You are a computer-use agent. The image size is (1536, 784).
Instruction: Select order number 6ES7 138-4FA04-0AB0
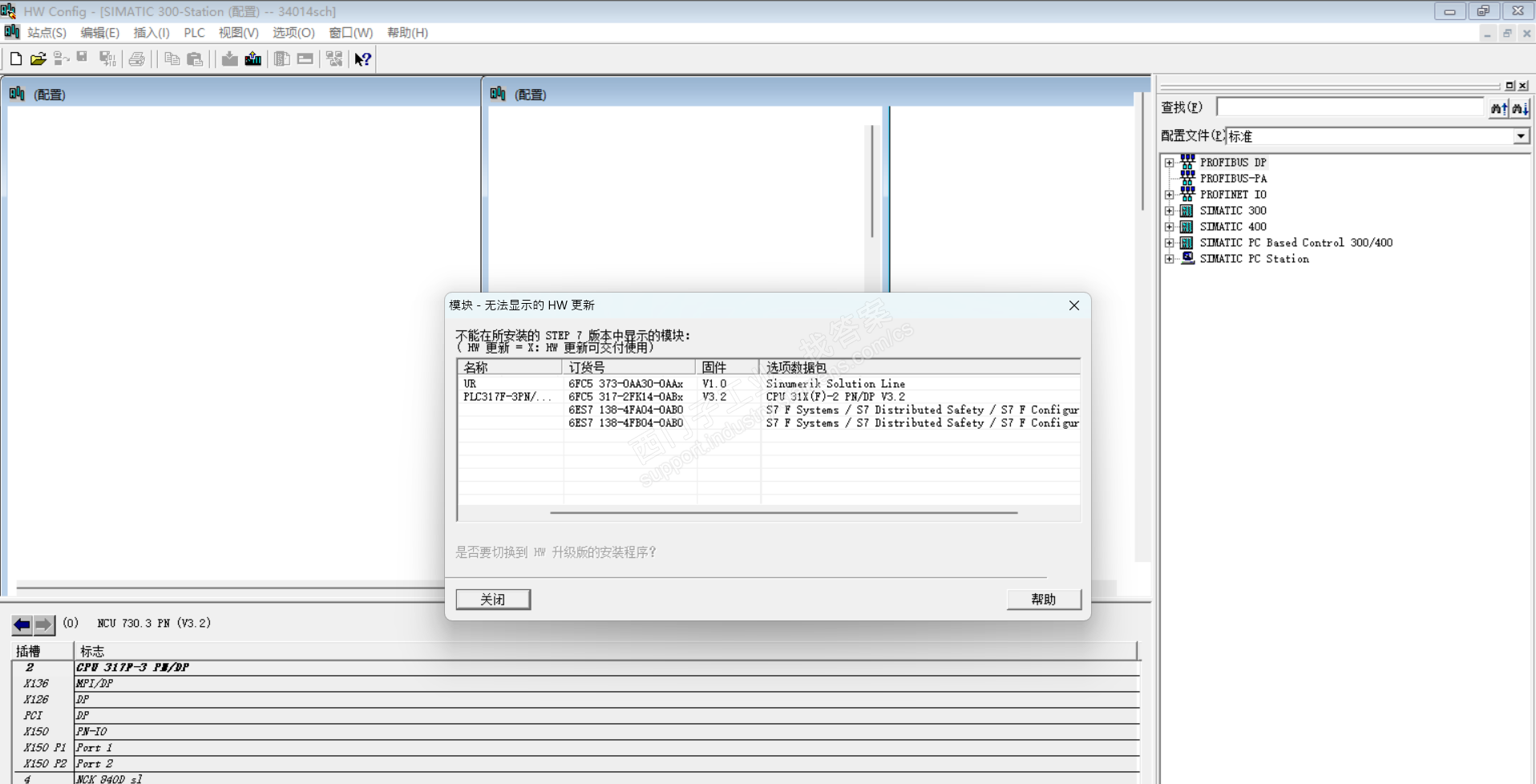pyautogui.click(x=626, y=410)
